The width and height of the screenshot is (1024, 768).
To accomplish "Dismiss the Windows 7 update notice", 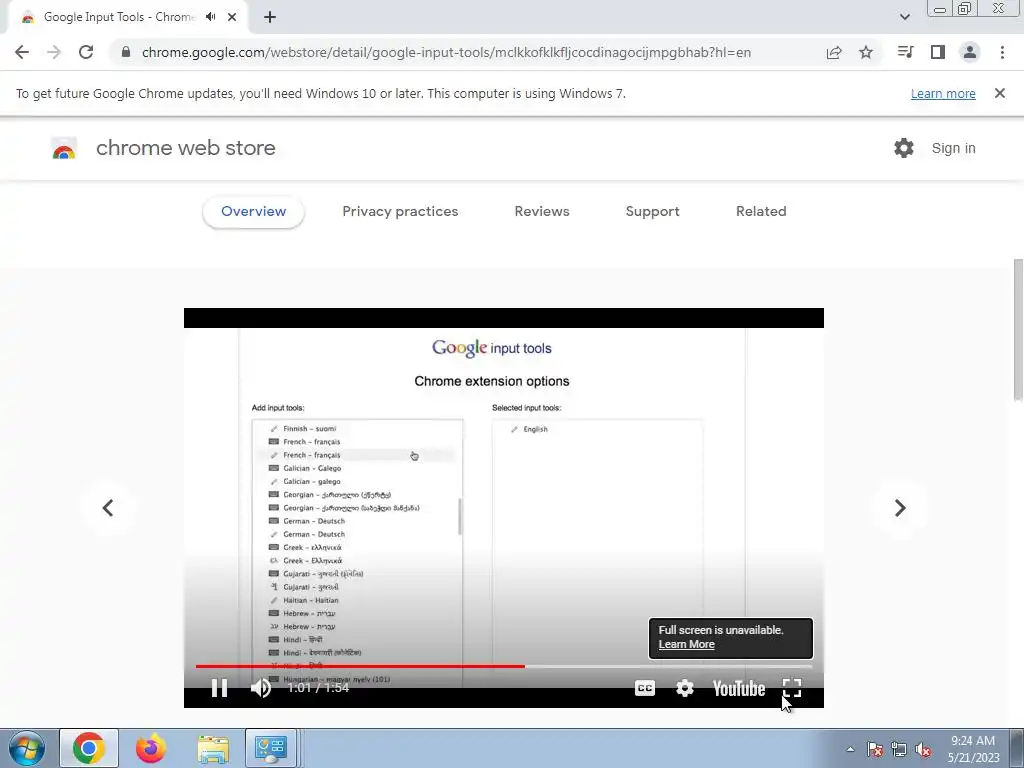I will [1000, 93].
